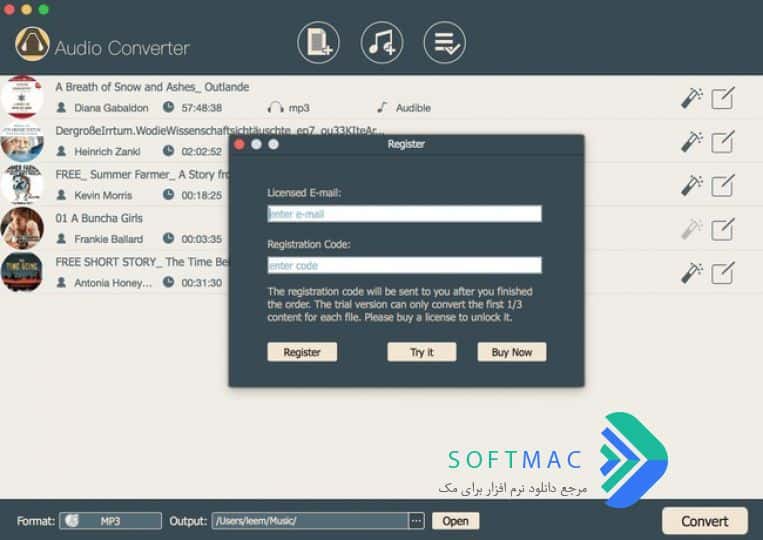Screen dimensions: 763x540
Task: Open effects wand for Antonia Honey track
Action: [691, 273]
